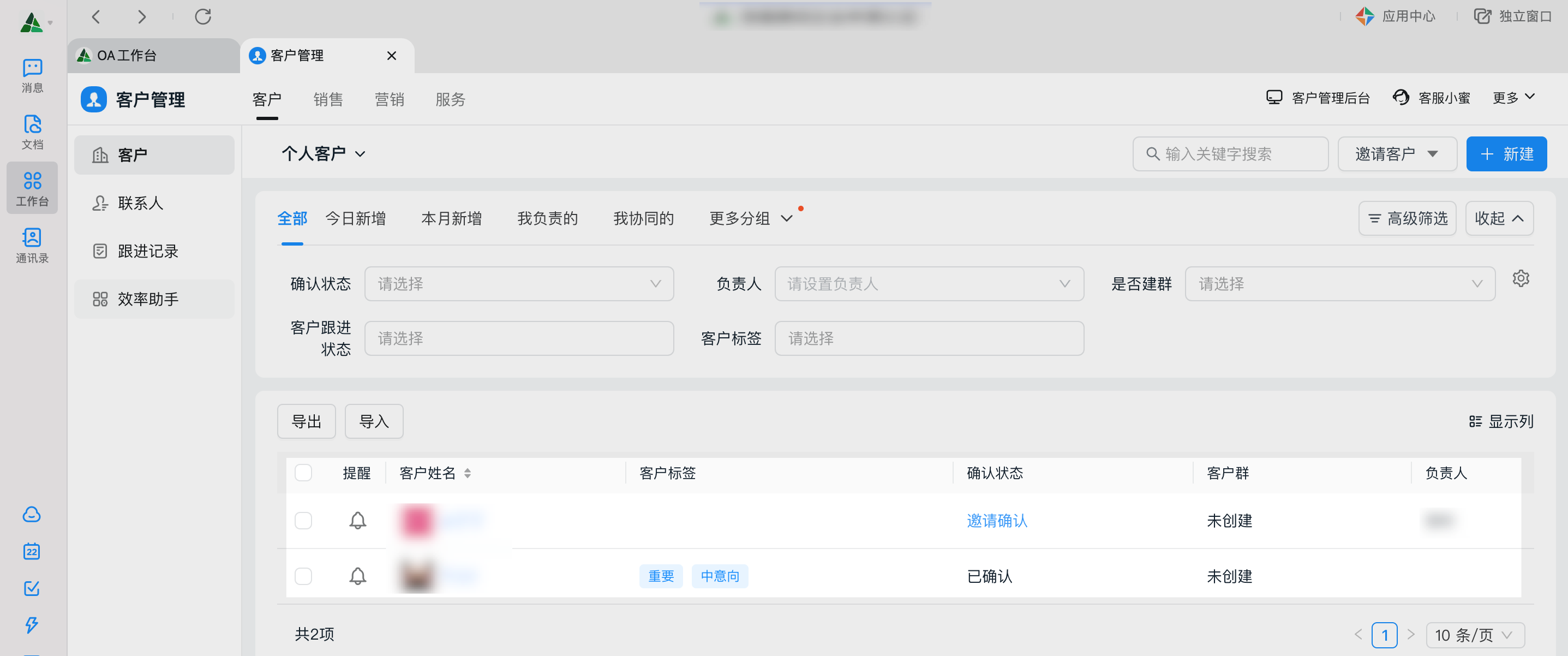The width and height of the screenshot is (1568, 656).
Task: Click the 新建 button
Action: (x=1506, y=154)
